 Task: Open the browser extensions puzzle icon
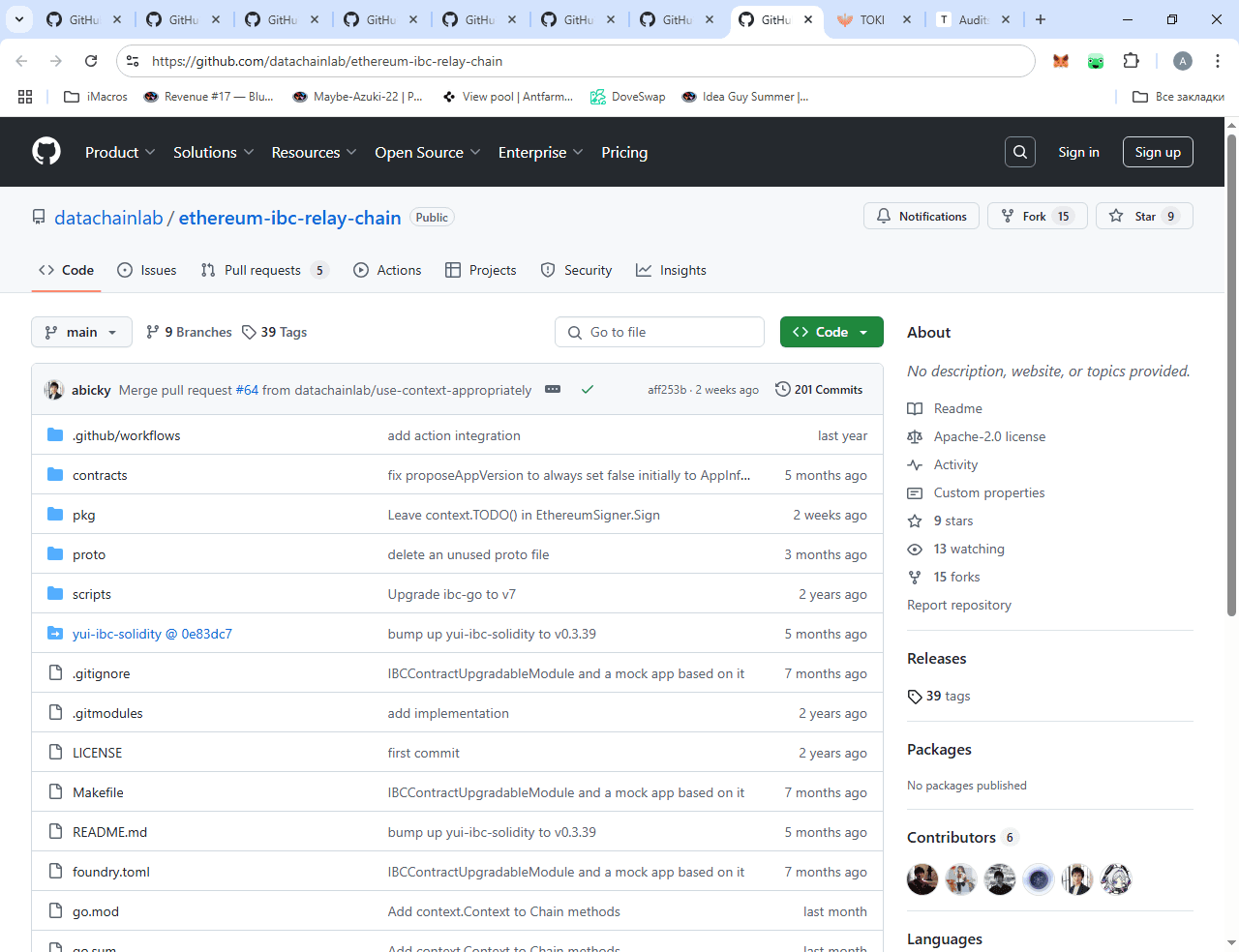(x=1131, y=61)
